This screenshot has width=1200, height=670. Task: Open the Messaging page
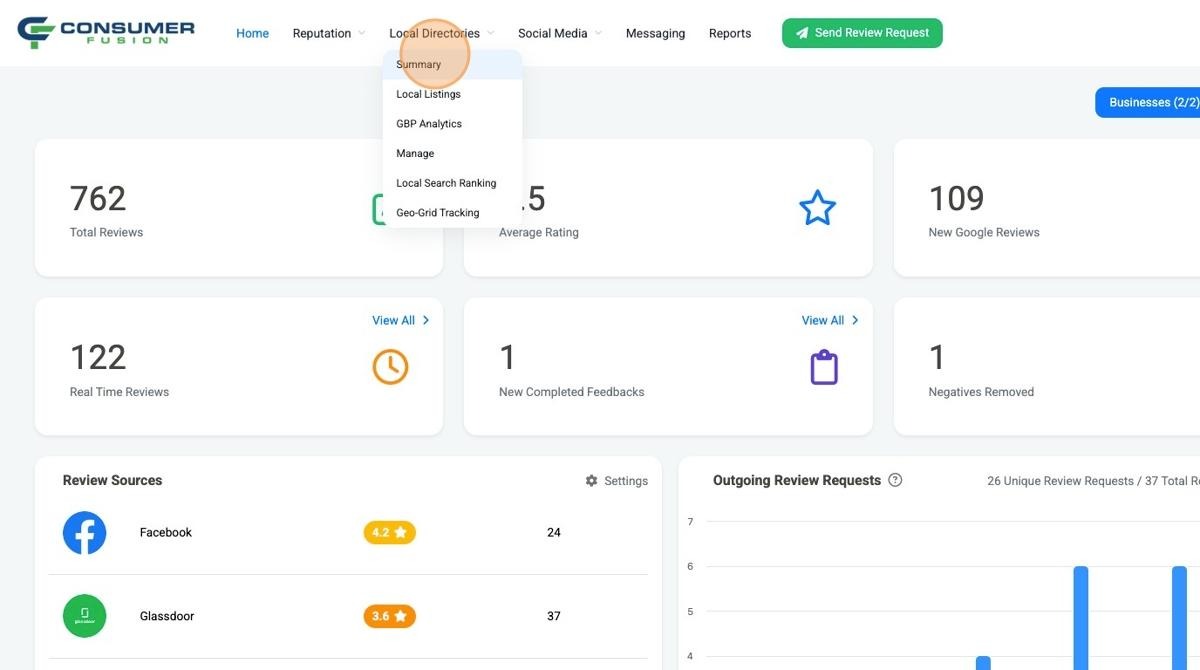[655, 33]
